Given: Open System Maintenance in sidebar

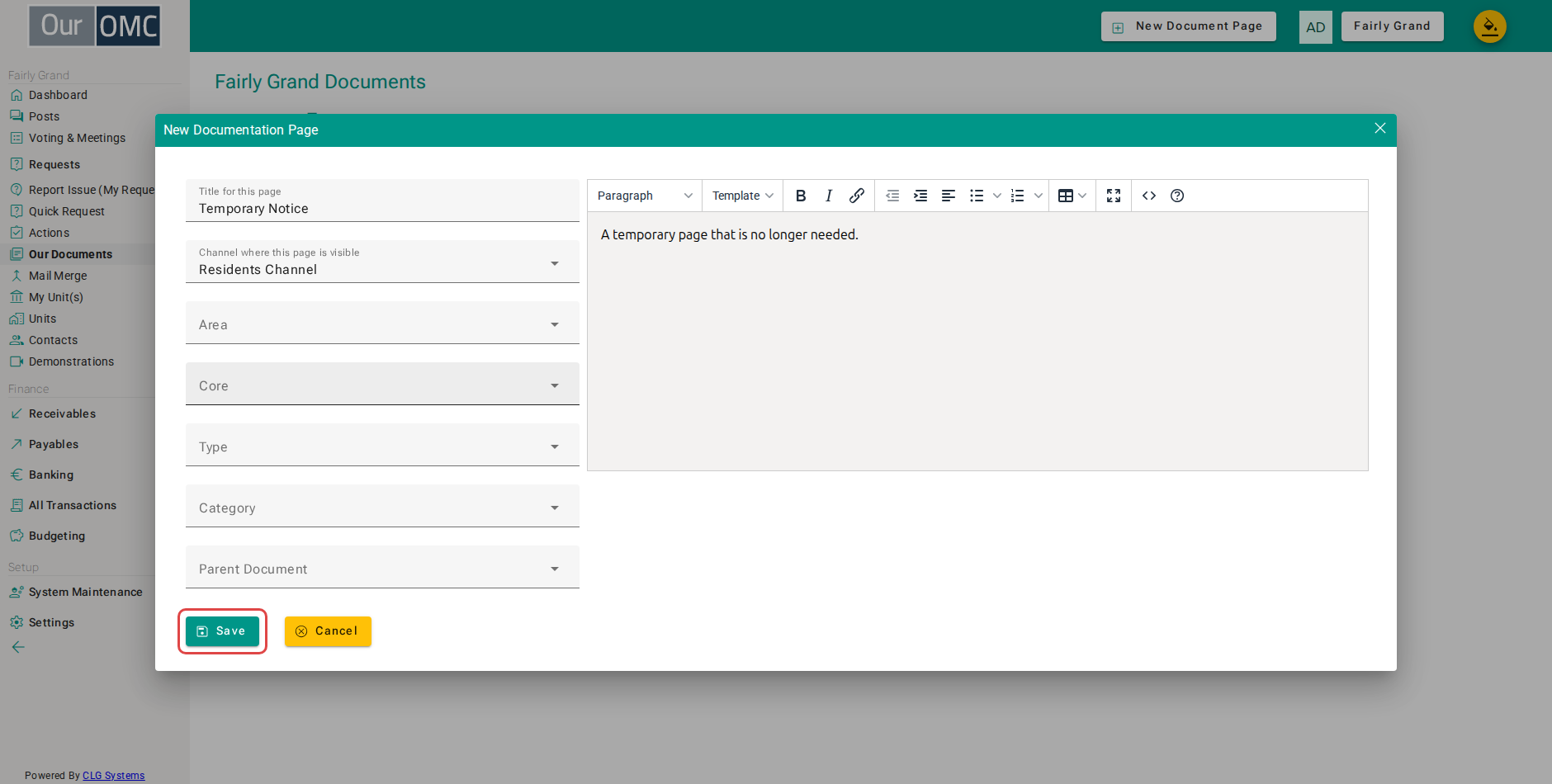Looking at the screenshot, I should pos(85,592).
